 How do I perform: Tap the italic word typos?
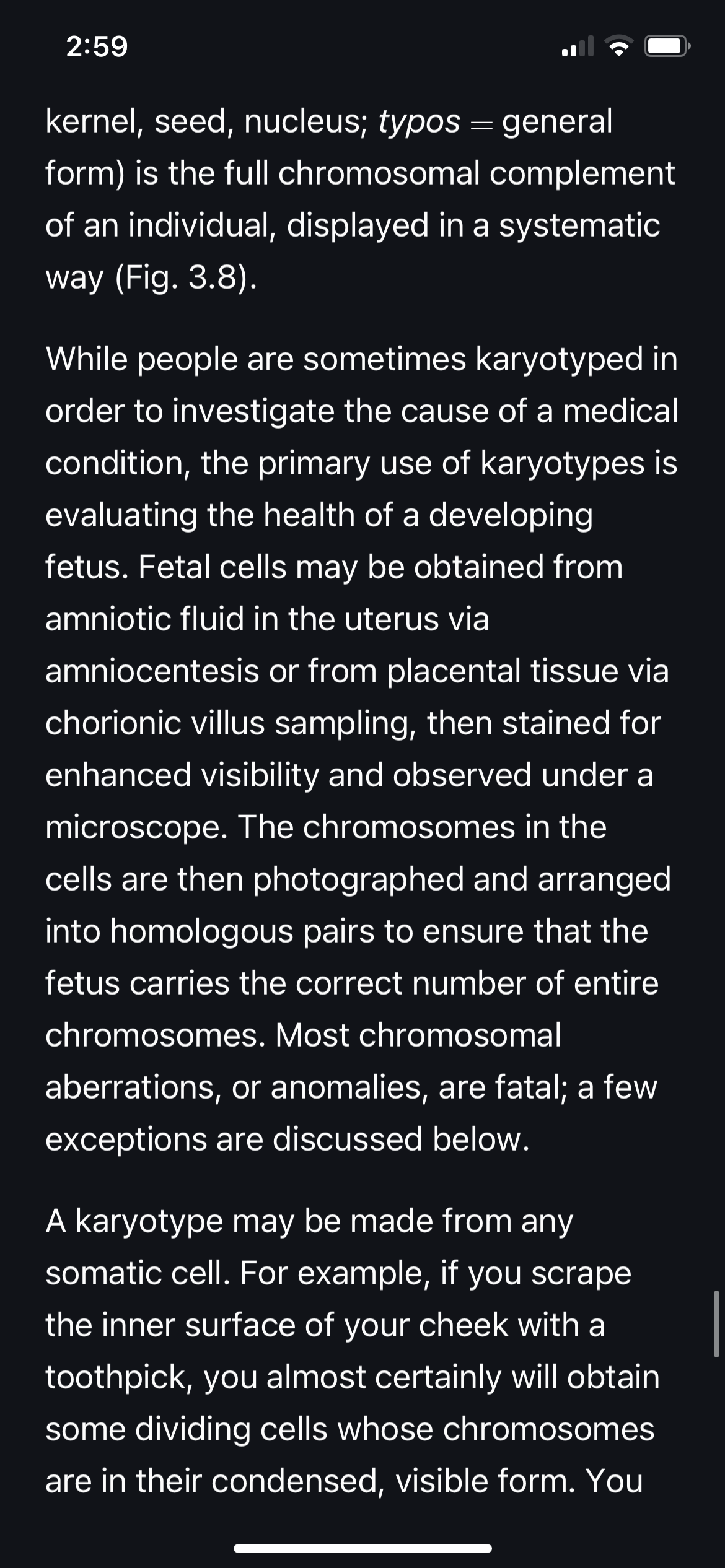[420, 122]
